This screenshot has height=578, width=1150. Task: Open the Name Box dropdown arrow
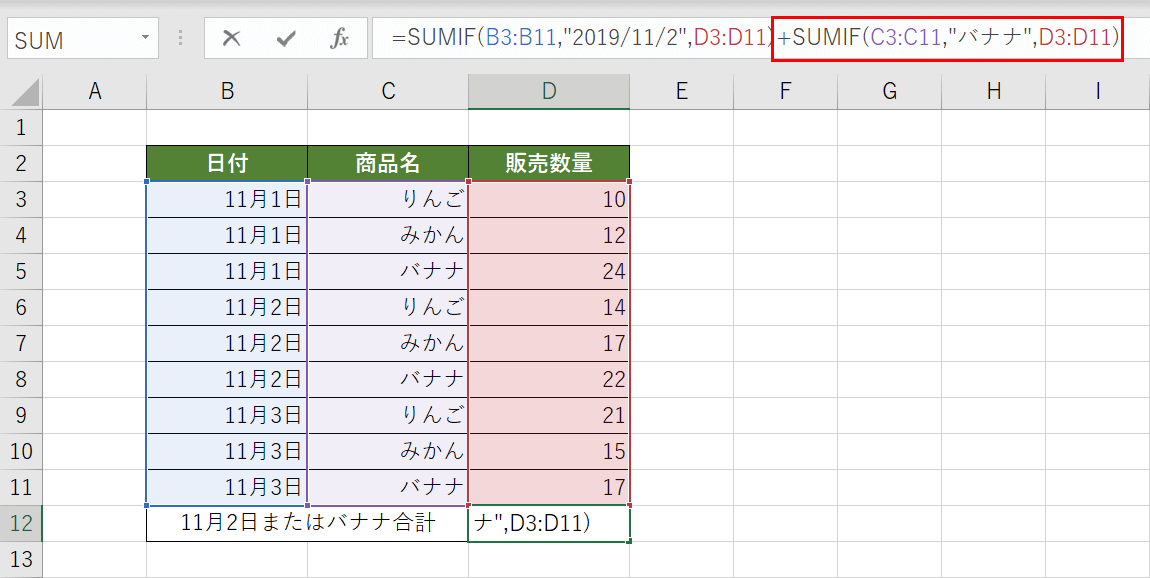[144, 38]
